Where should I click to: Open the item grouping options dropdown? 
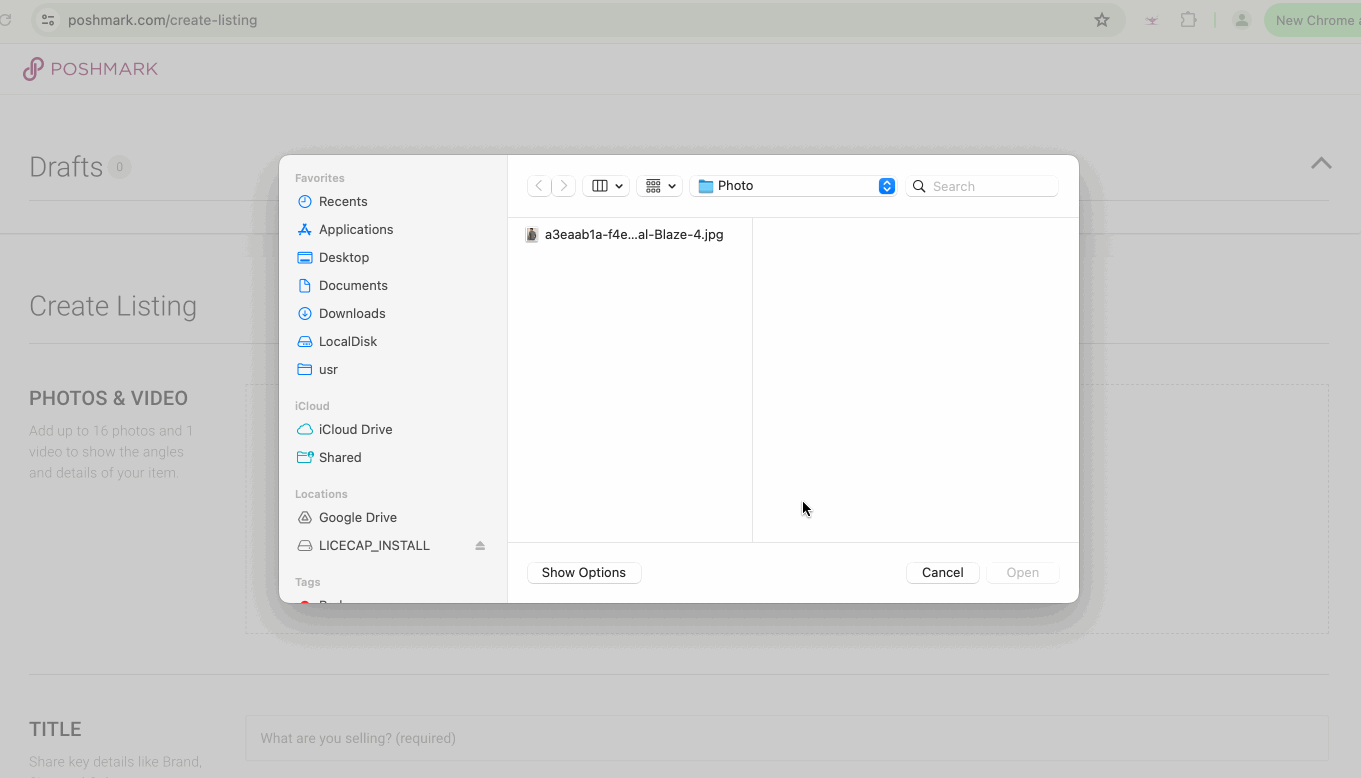click(x=660, y=186)
